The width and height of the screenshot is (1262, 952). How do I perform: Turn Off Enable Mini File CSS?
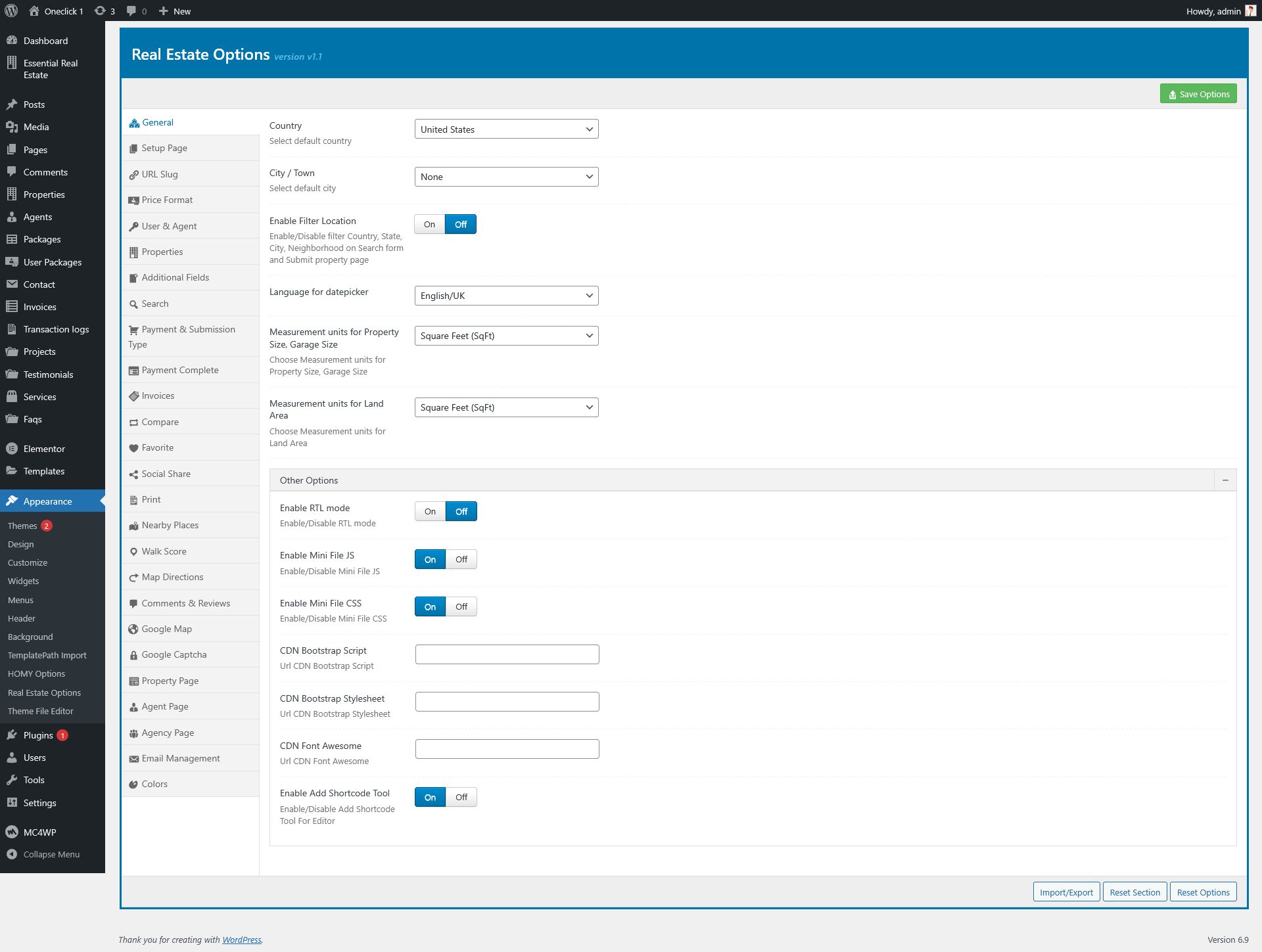click(461, 606)
